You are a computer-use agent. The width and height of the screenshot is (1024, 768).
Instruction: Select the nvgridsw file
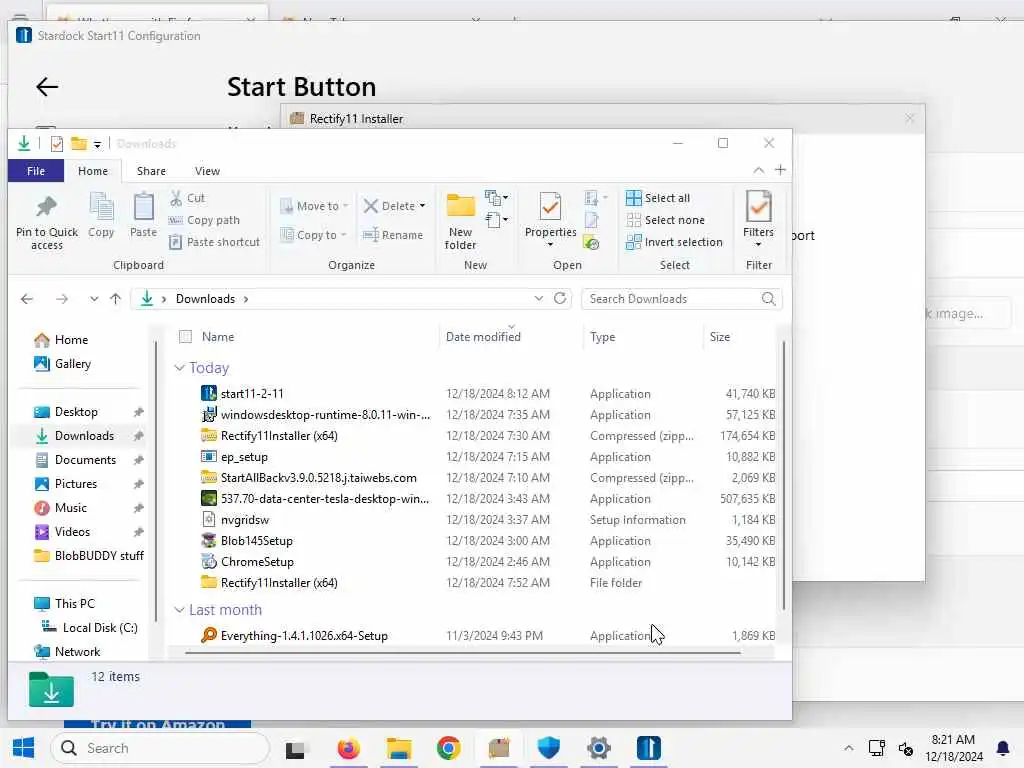click(x=245, y=520)
